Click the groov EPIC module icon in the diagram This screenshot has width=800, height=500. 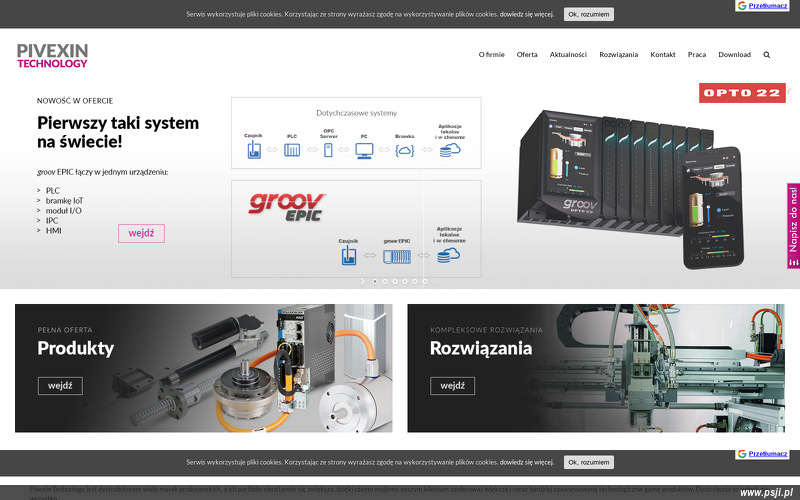click(x=397, y=256)
